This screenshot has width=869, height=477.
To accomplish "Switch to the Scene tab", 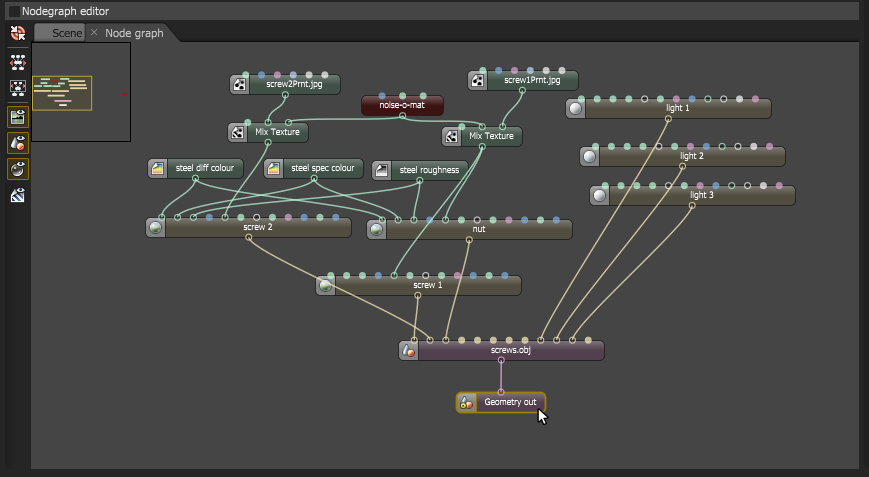I will pos(67,33).
